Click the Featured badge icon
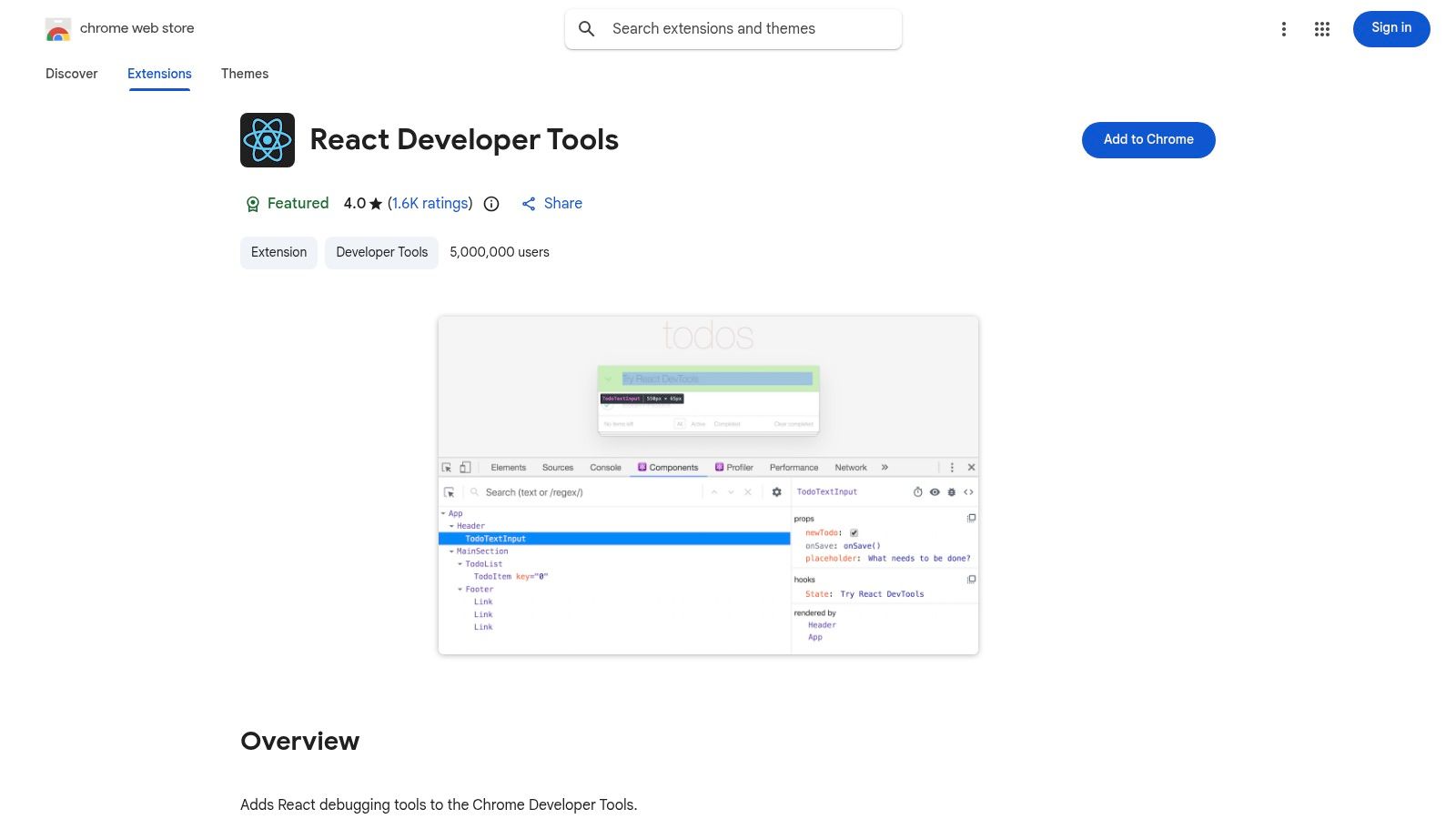 (x=253, y=204)
